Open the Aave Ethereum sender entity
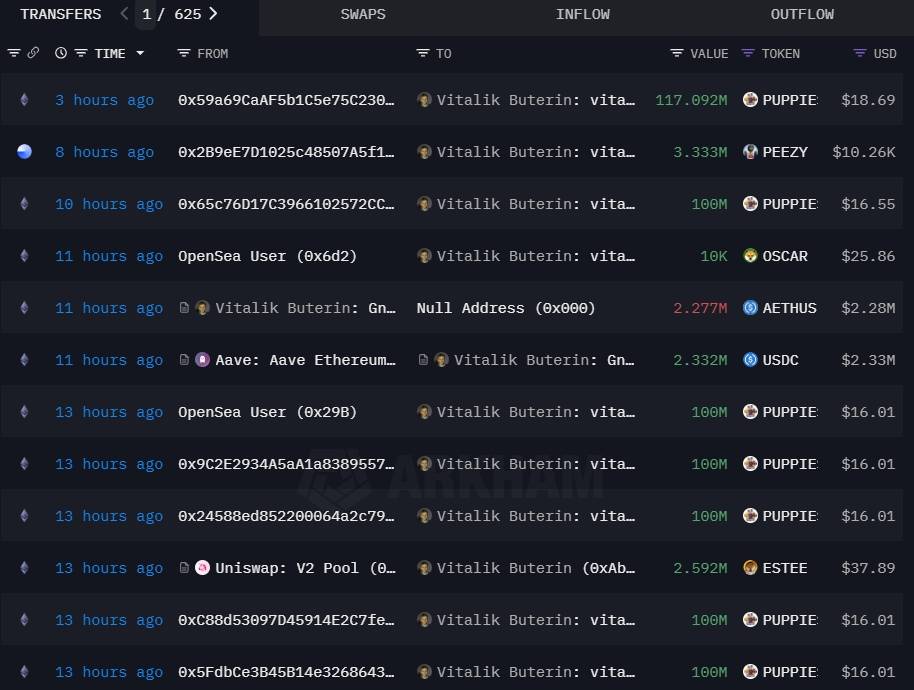This screenshot has width=914, height=690. [x=305, y=360]
